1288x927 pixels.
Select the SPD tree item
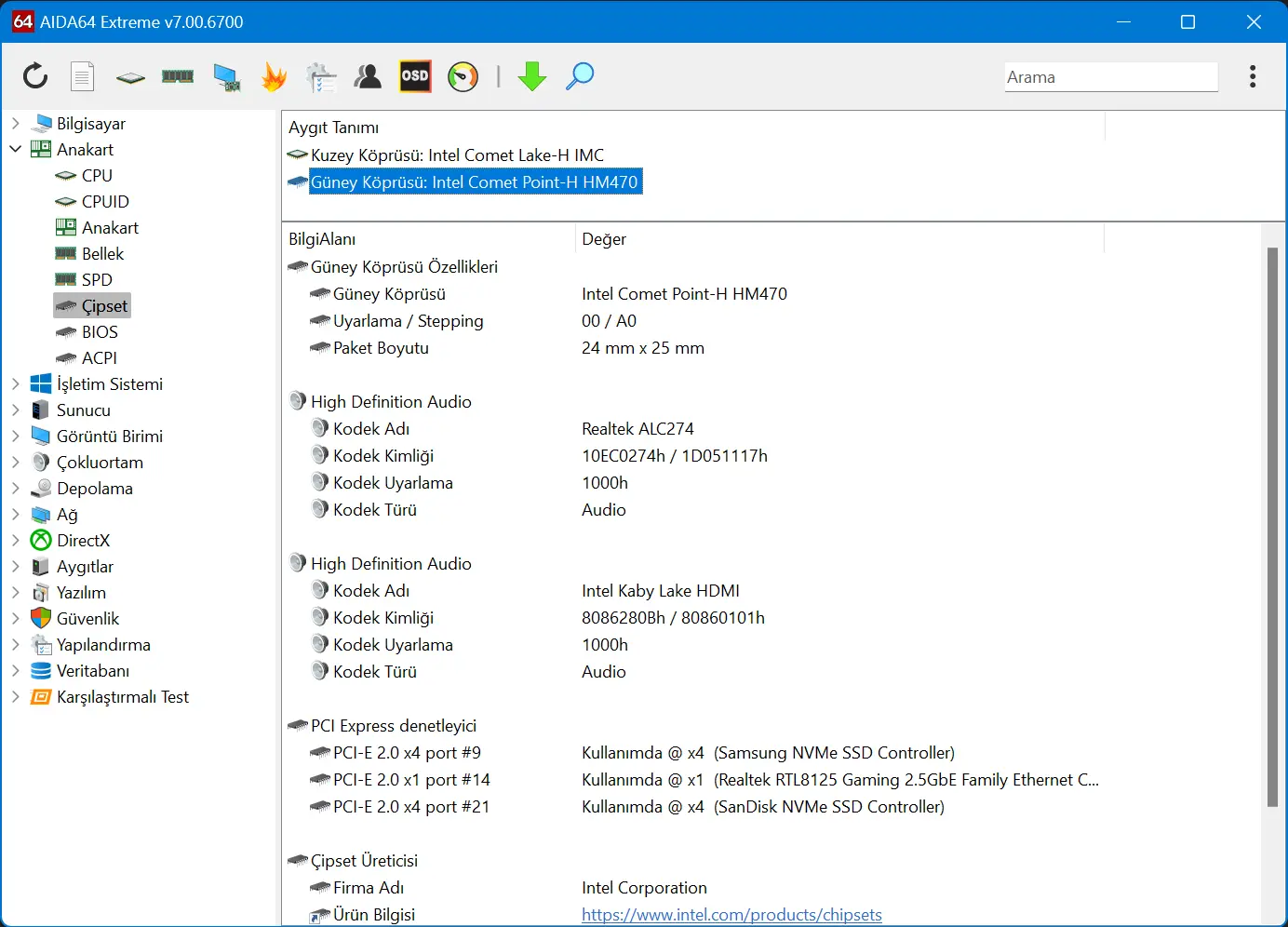(97, 279)
